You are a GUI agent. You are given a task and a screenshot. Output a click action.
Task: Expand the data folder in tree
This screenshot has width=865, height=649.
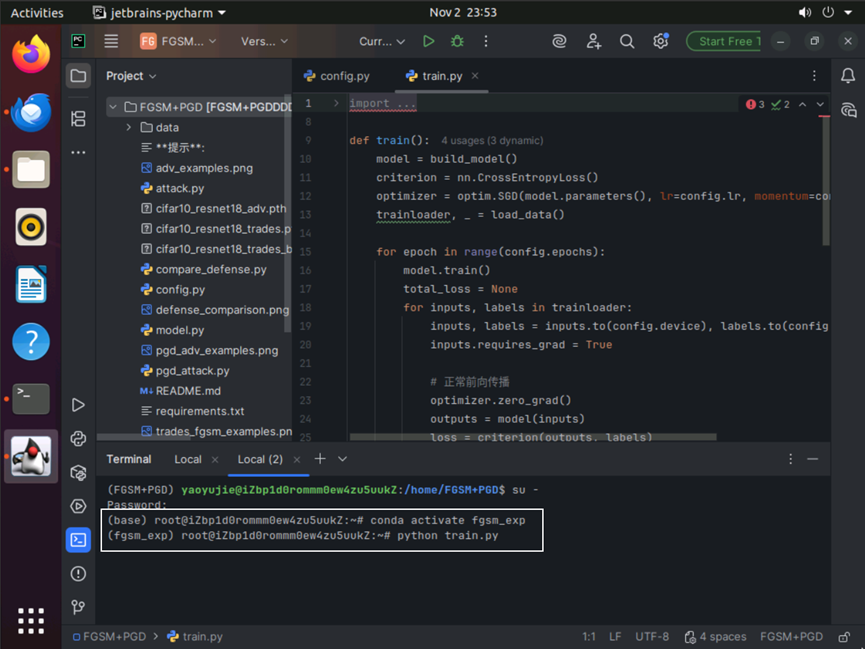(x=129, y=128)
